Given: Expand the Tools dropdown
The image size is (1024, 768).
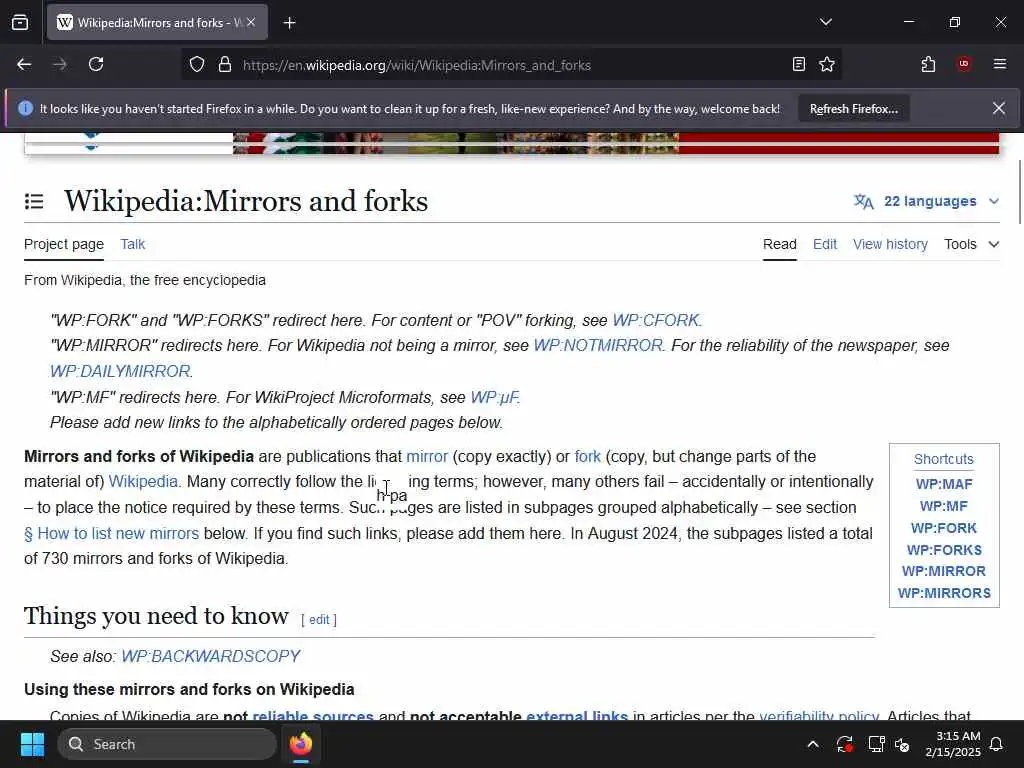Looking at the screenshot, I should (972, 244).
